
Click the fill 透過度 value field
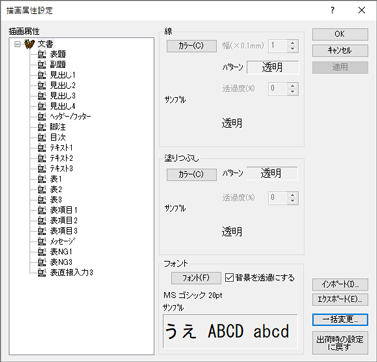279,198
